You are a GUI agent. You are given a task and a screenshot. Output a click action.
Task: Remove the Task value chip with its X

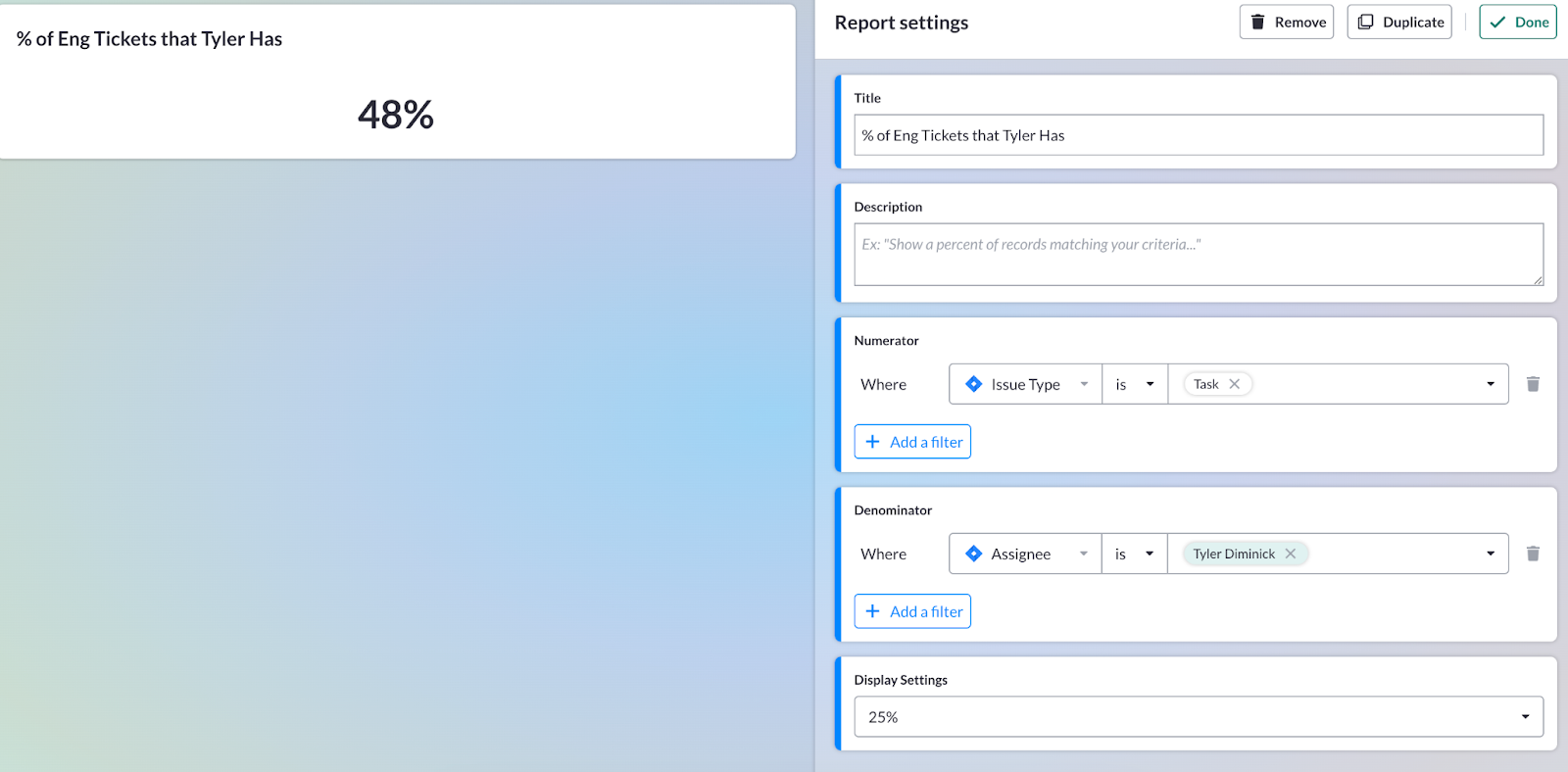coord(1234,384)
